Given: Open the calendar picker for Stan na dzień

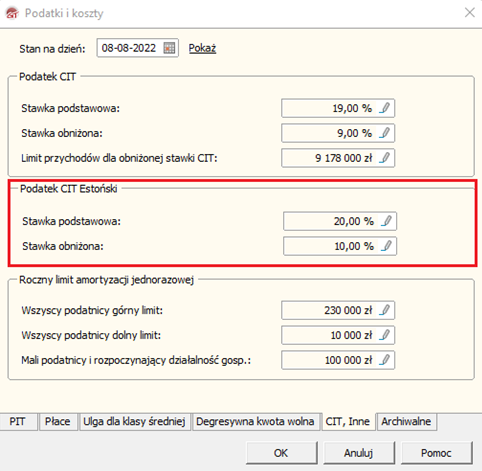Looking at the screenshot, I should pyautogui.click(x=169, y=48).
